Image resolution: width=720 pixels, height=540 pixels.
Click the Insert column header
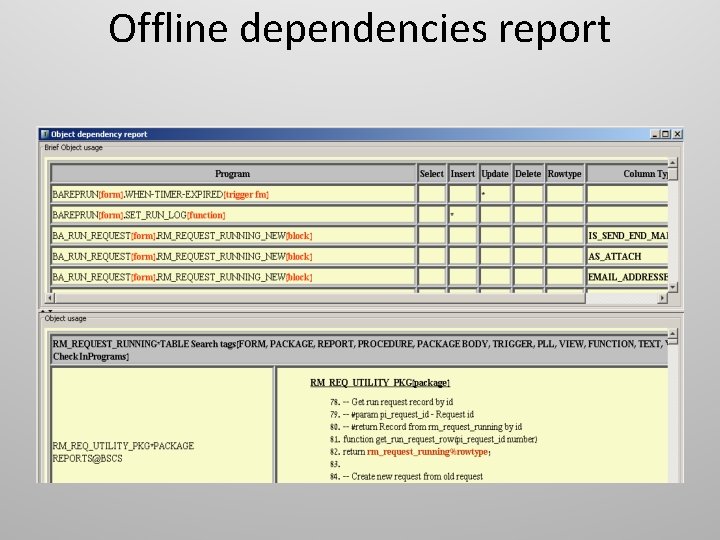(x=462, y=174)
